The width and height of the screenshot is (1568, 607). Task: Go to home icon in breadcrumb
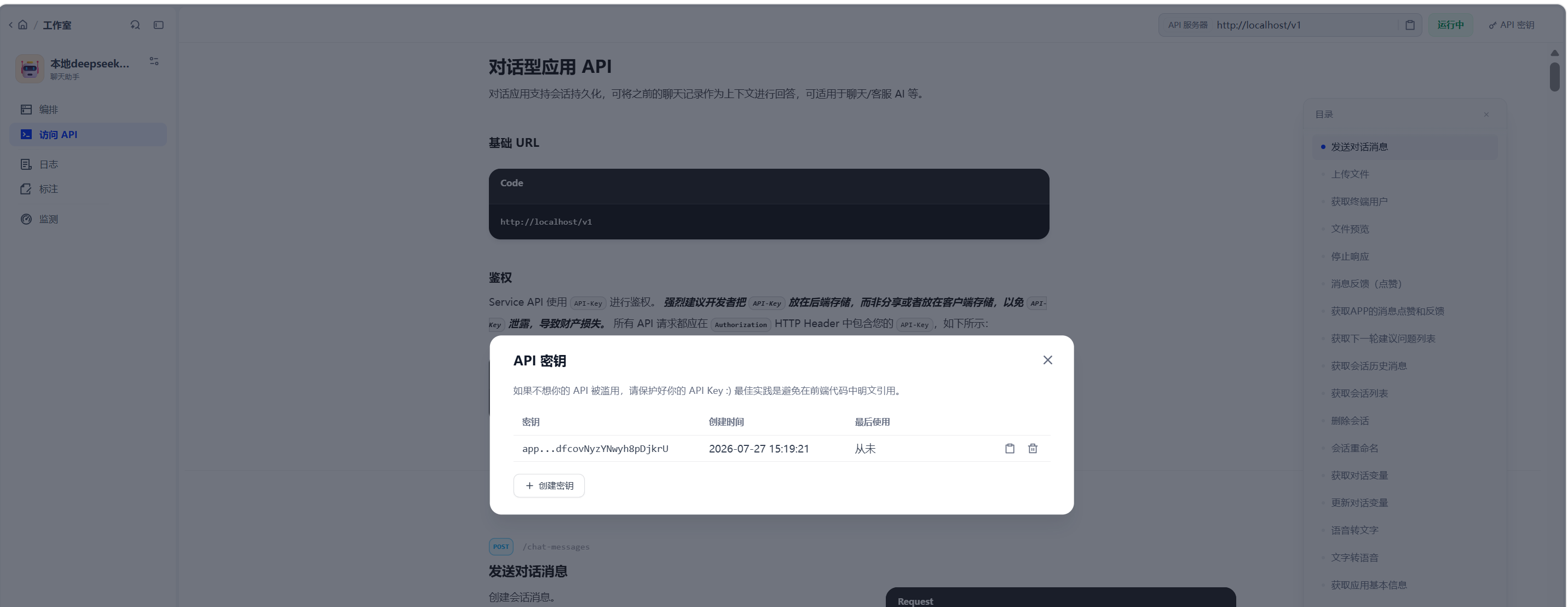pyautogui.click(x=23, y=25)
